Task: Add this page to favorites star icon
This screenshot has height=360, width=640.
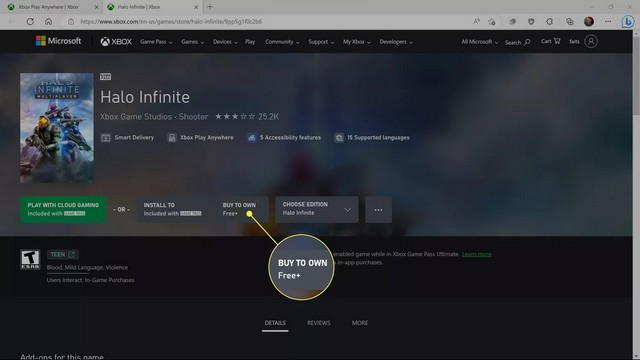Action: (x=492, y=22)
